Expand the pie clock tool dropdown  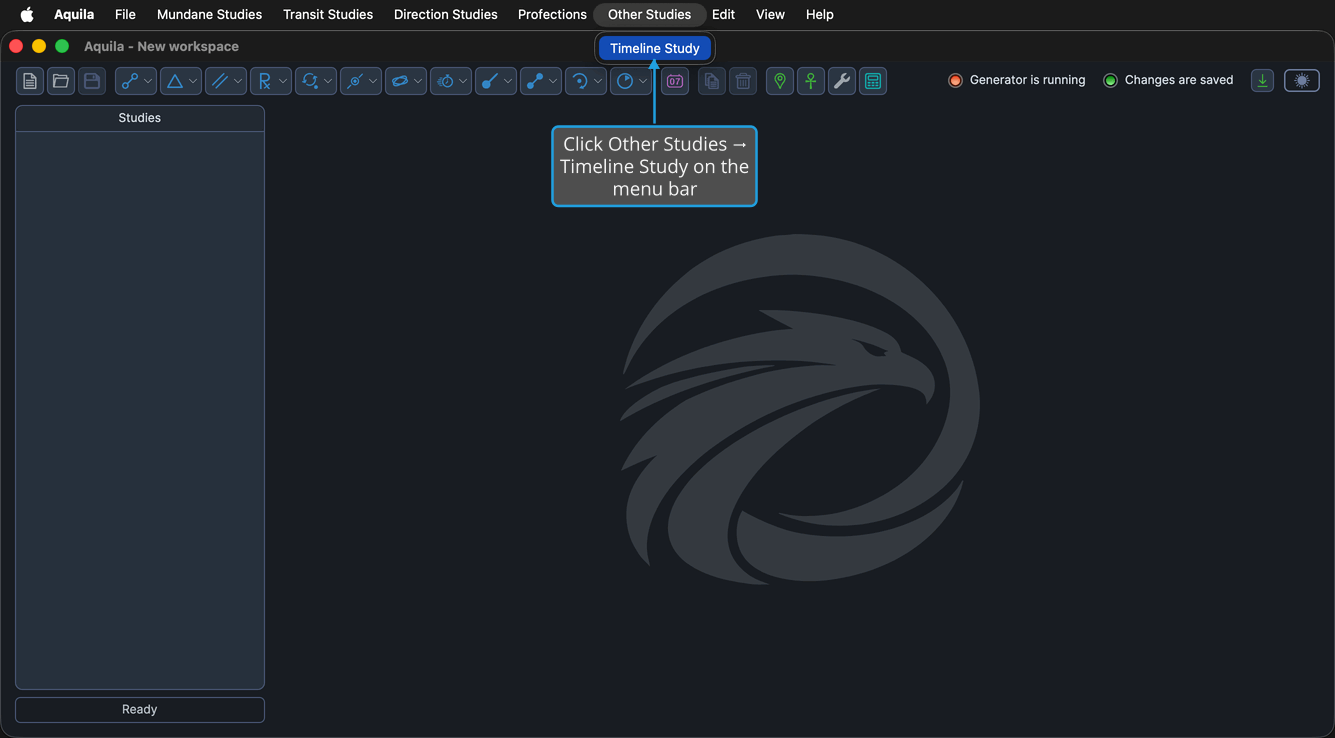coord(643,81)
